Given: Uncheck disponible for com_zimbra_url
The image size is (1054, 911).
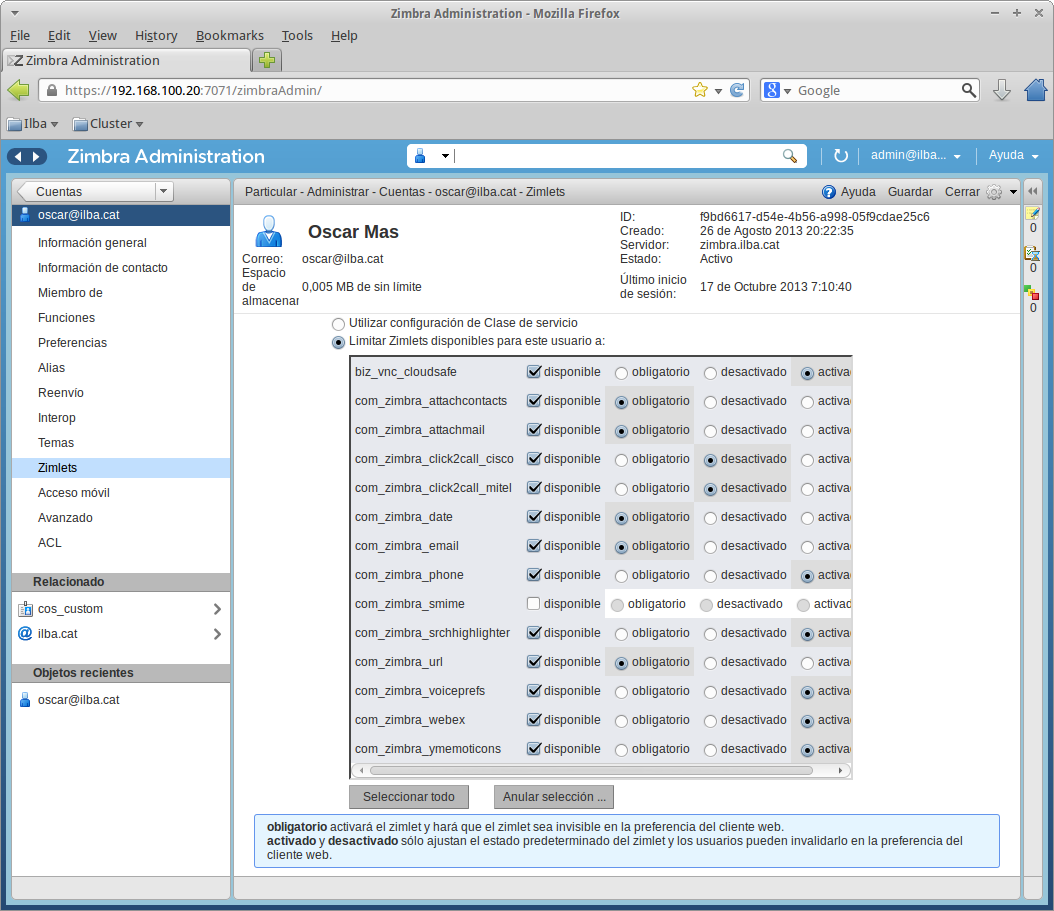Looking at the screenshot, I should (534, 662).
